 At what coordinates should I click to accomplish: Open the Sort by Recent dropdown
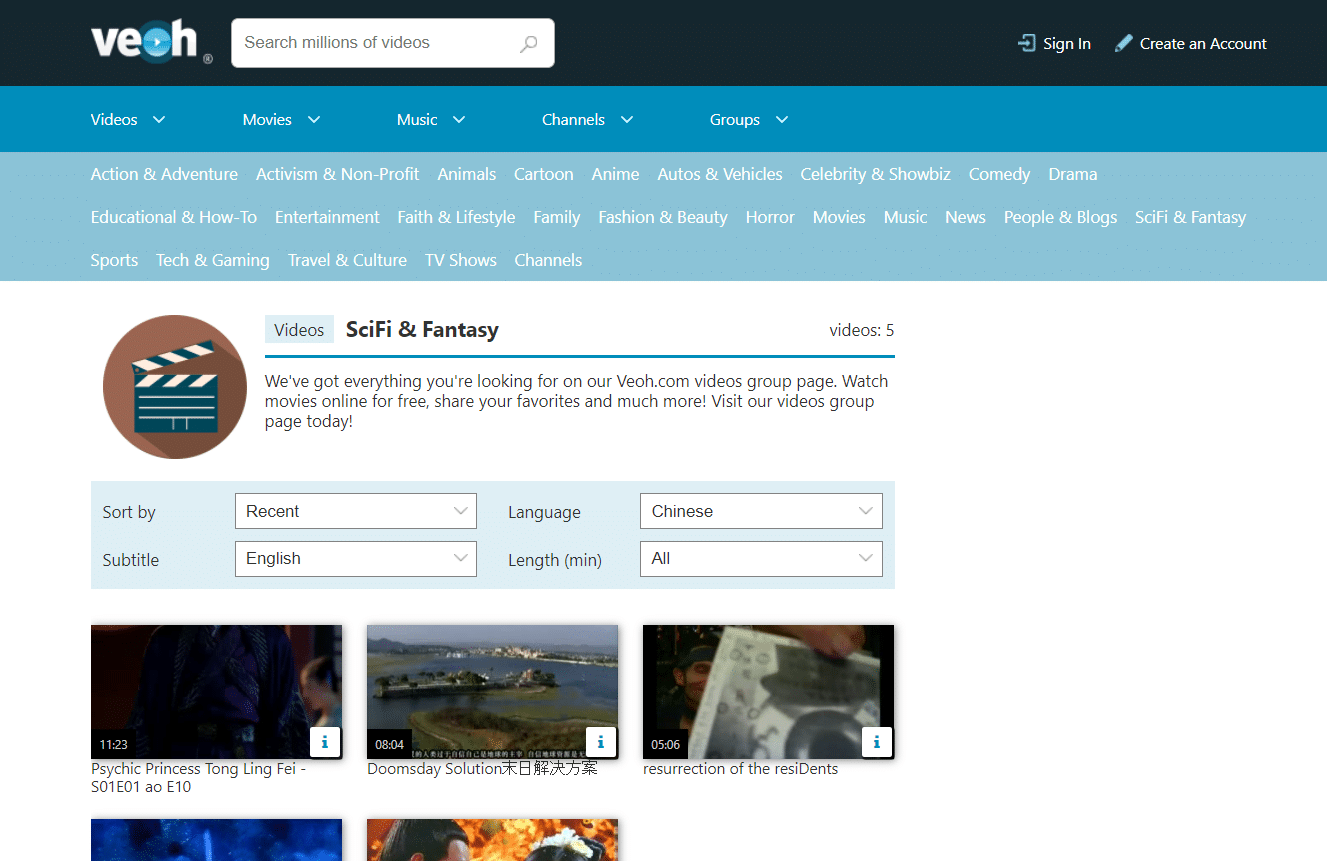click(x=355, y=511)
